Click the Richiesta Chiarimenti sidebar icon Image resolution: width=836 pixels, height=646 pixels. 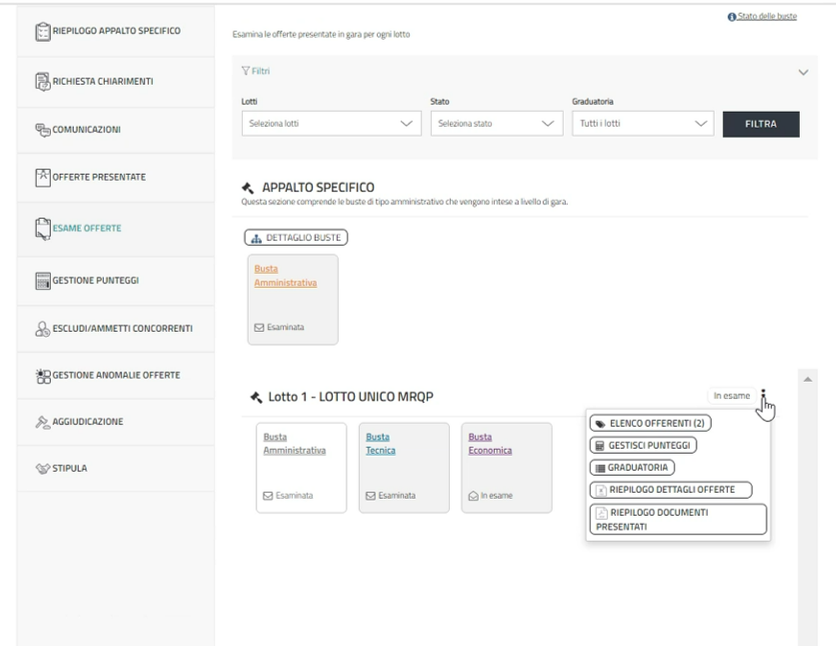(x=42, y=82)
